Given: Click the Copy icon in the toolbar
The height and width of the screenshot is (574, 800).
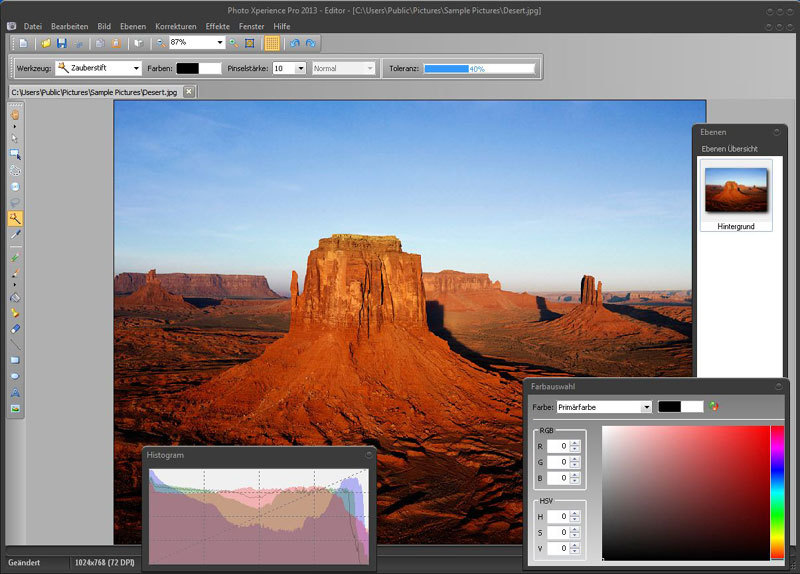Looking at the screenshot, I should coord(100,43).
